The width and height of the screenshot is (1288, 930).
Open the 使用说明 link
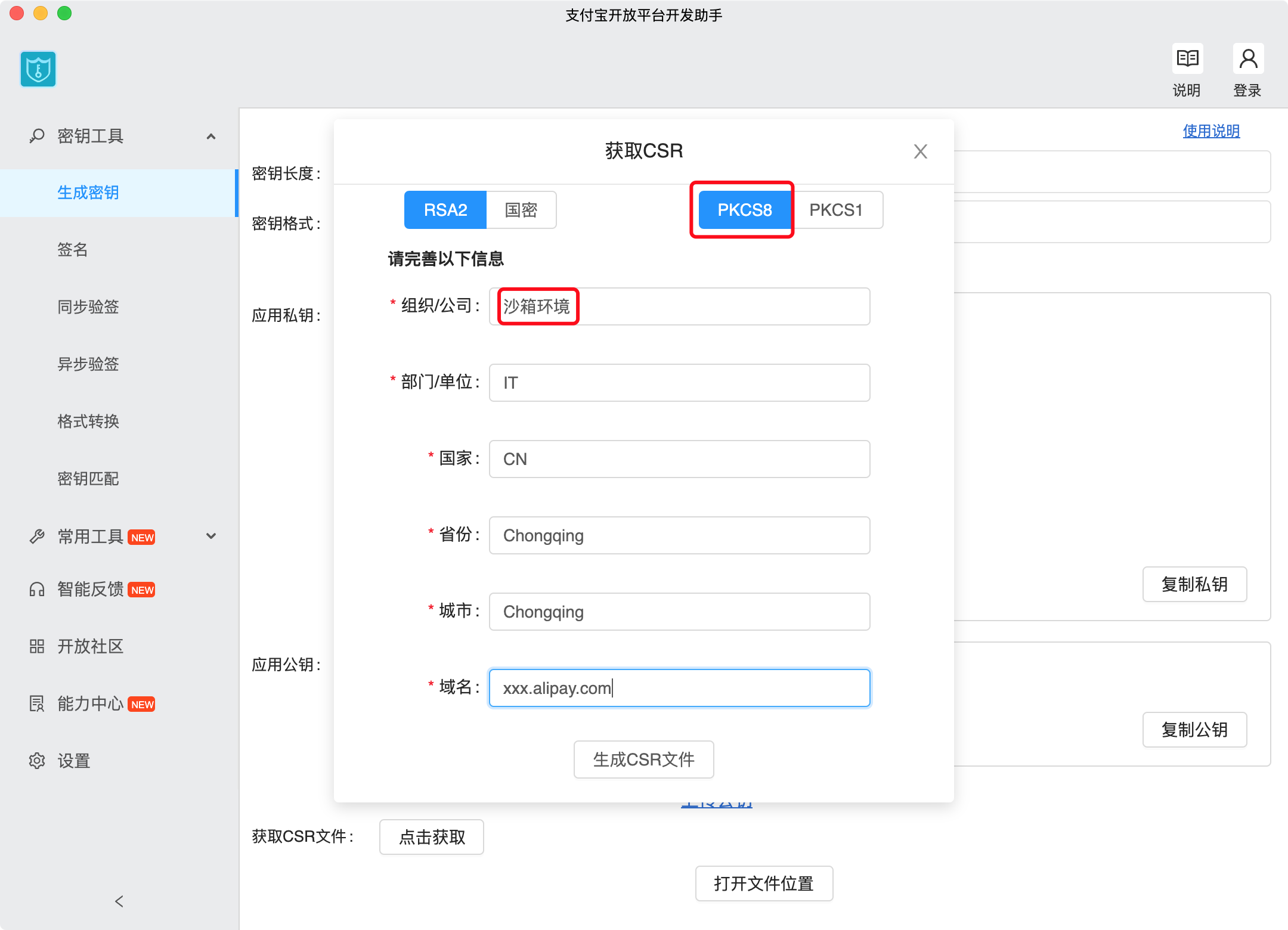pos(1211,131)
